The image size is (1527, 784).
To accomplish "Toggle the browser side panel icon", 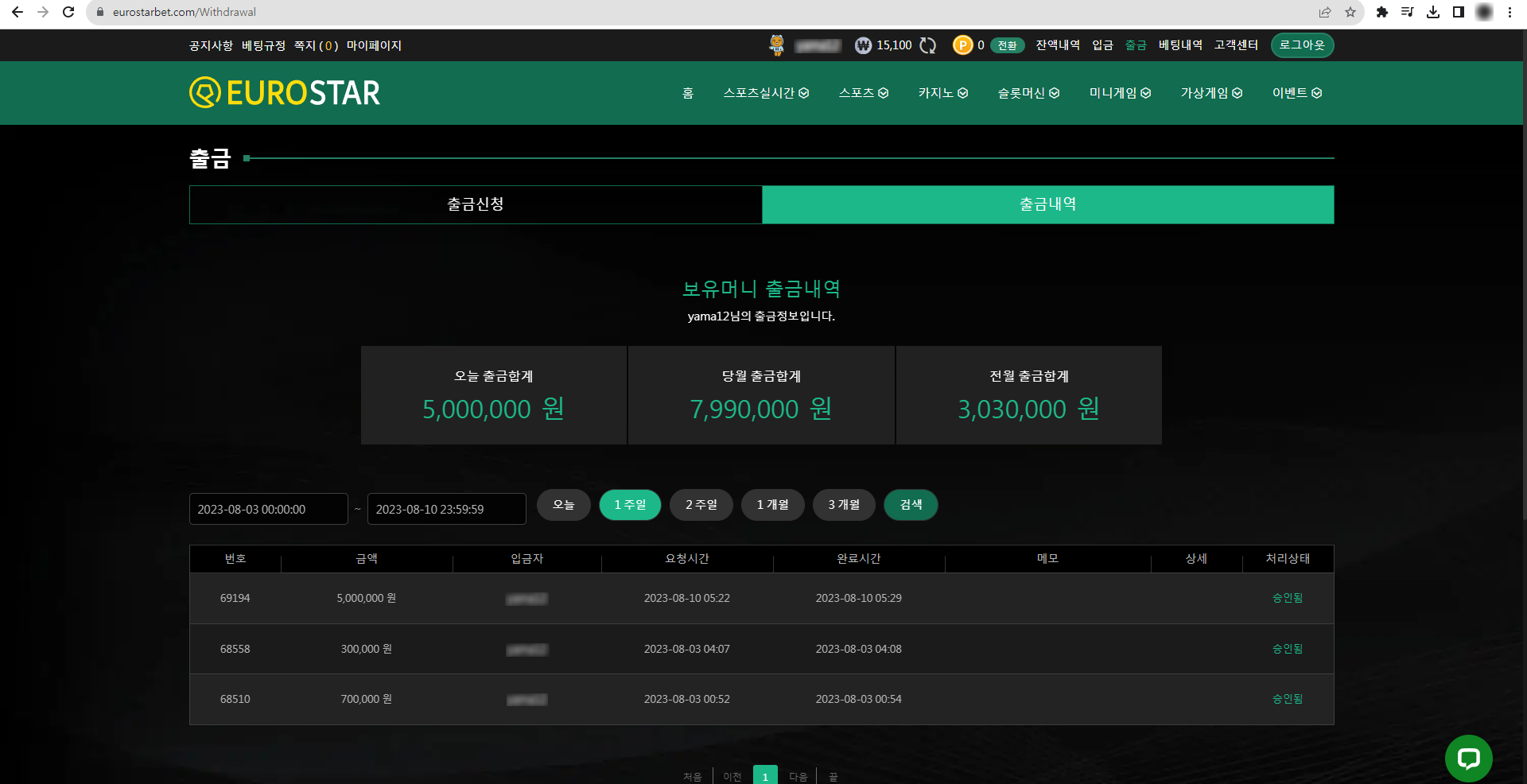I will click(x=1459, y=12).
